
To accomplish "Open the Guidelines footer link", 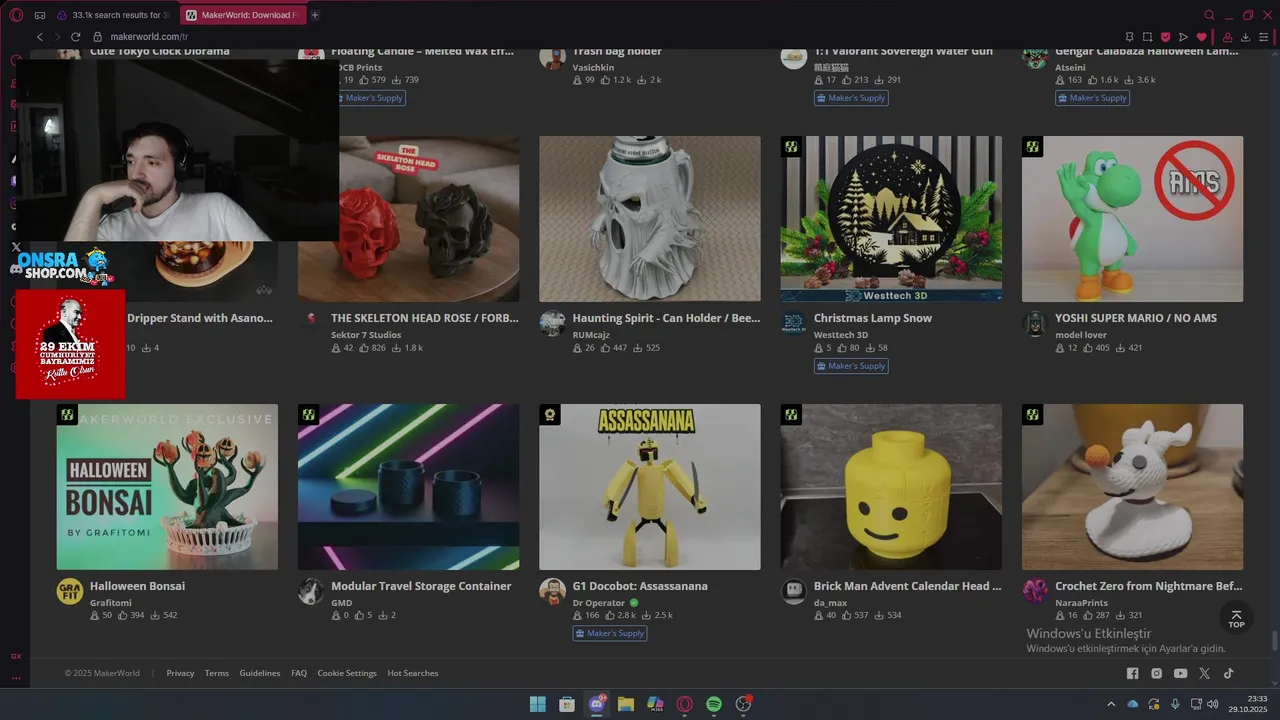I will click(260, 673).
